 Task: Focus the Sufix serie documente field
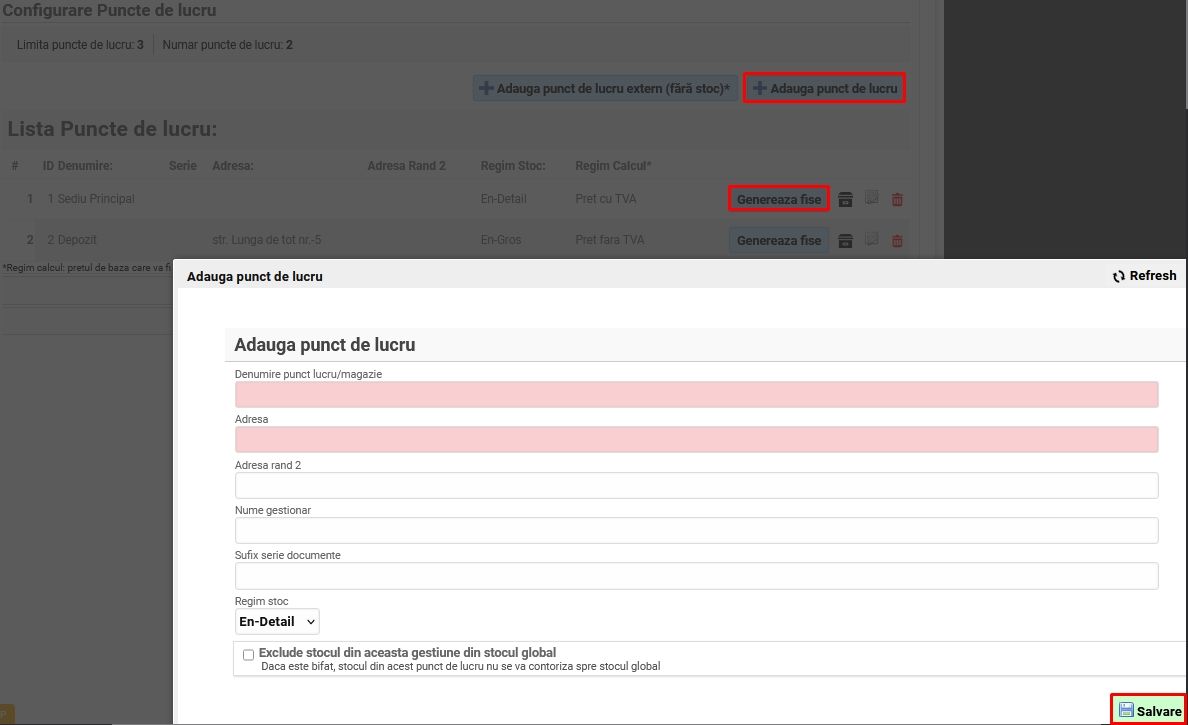tap(696, 575)
